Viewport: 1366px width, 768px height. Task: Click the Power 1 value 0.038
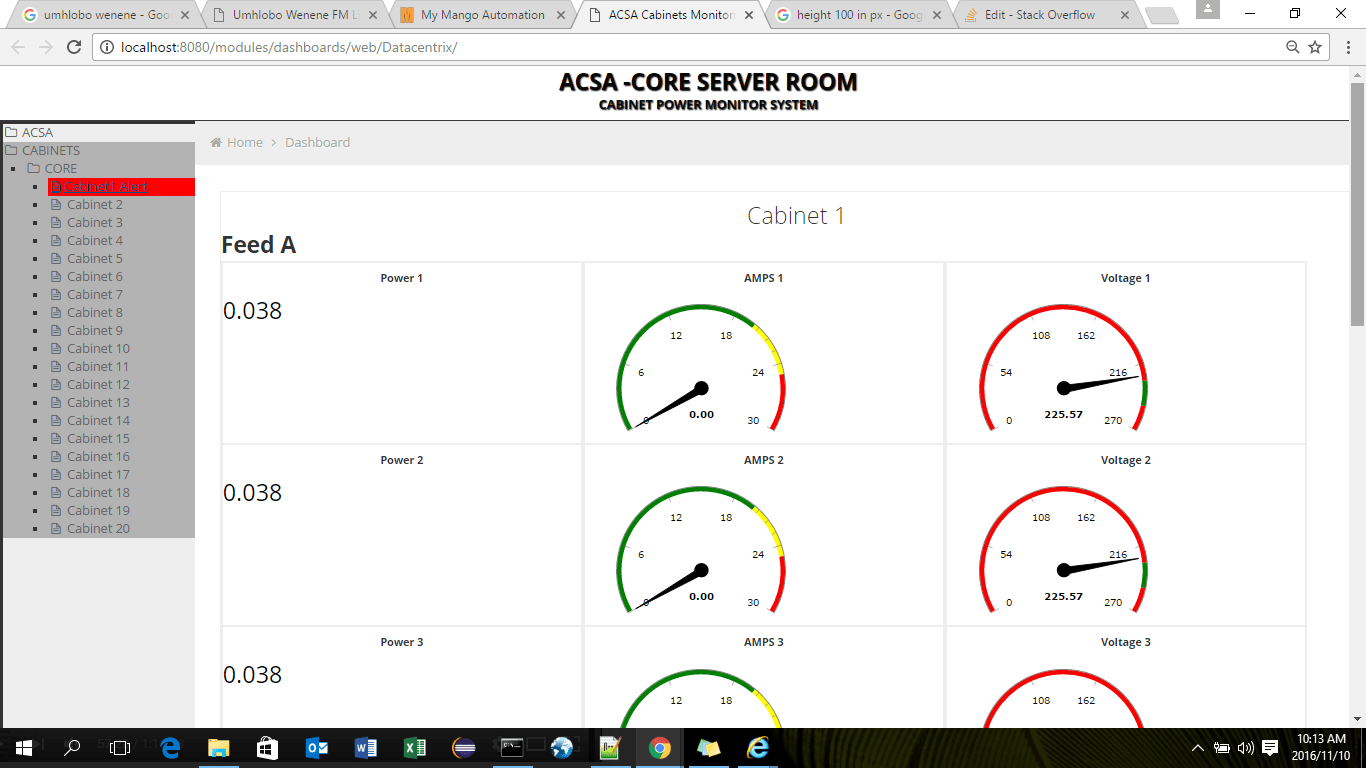(x=253, y=311)
